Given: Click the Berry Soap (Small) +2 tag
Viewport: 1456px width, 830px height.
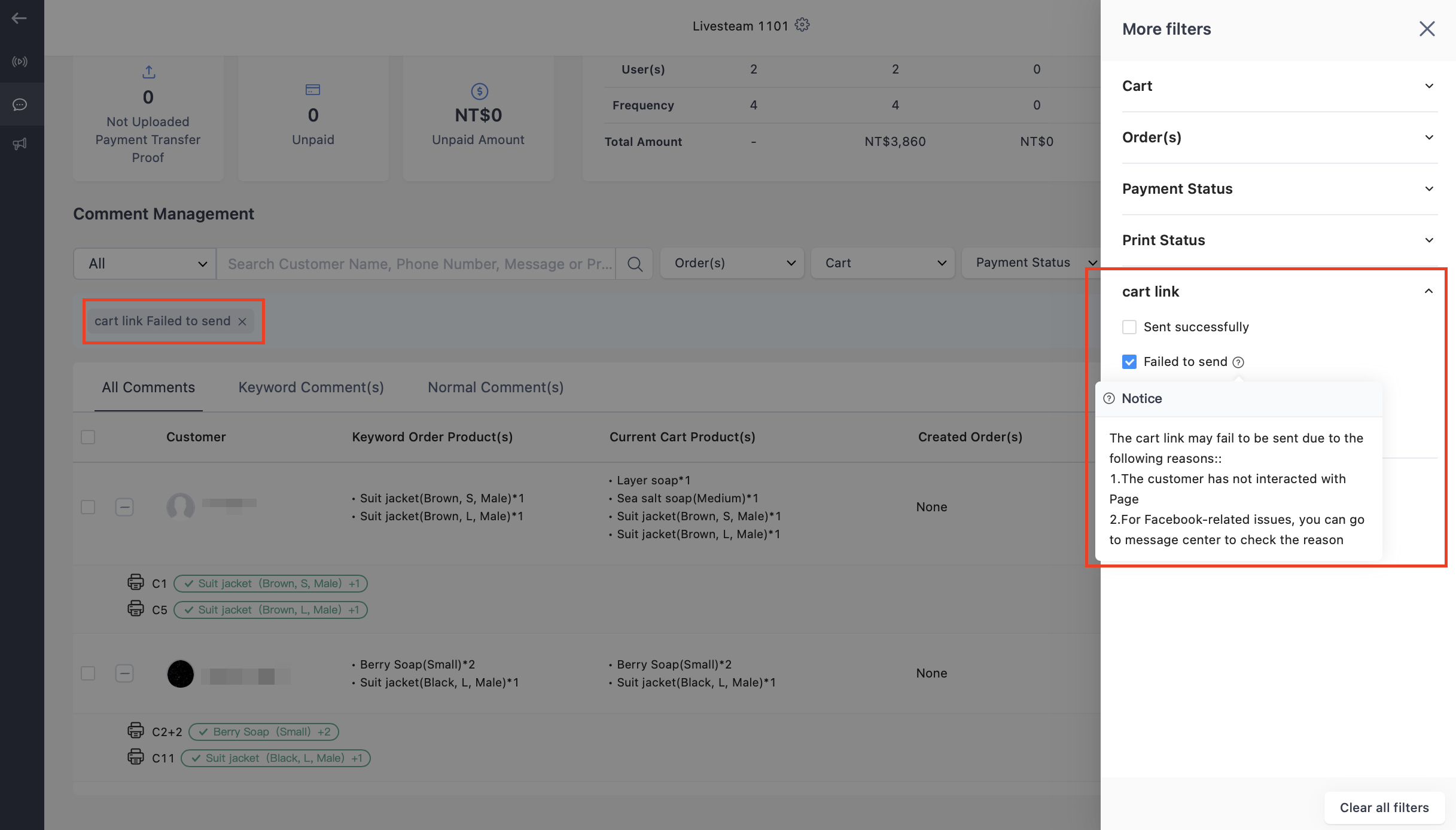Looking at the screenshot, I should 264,732.
